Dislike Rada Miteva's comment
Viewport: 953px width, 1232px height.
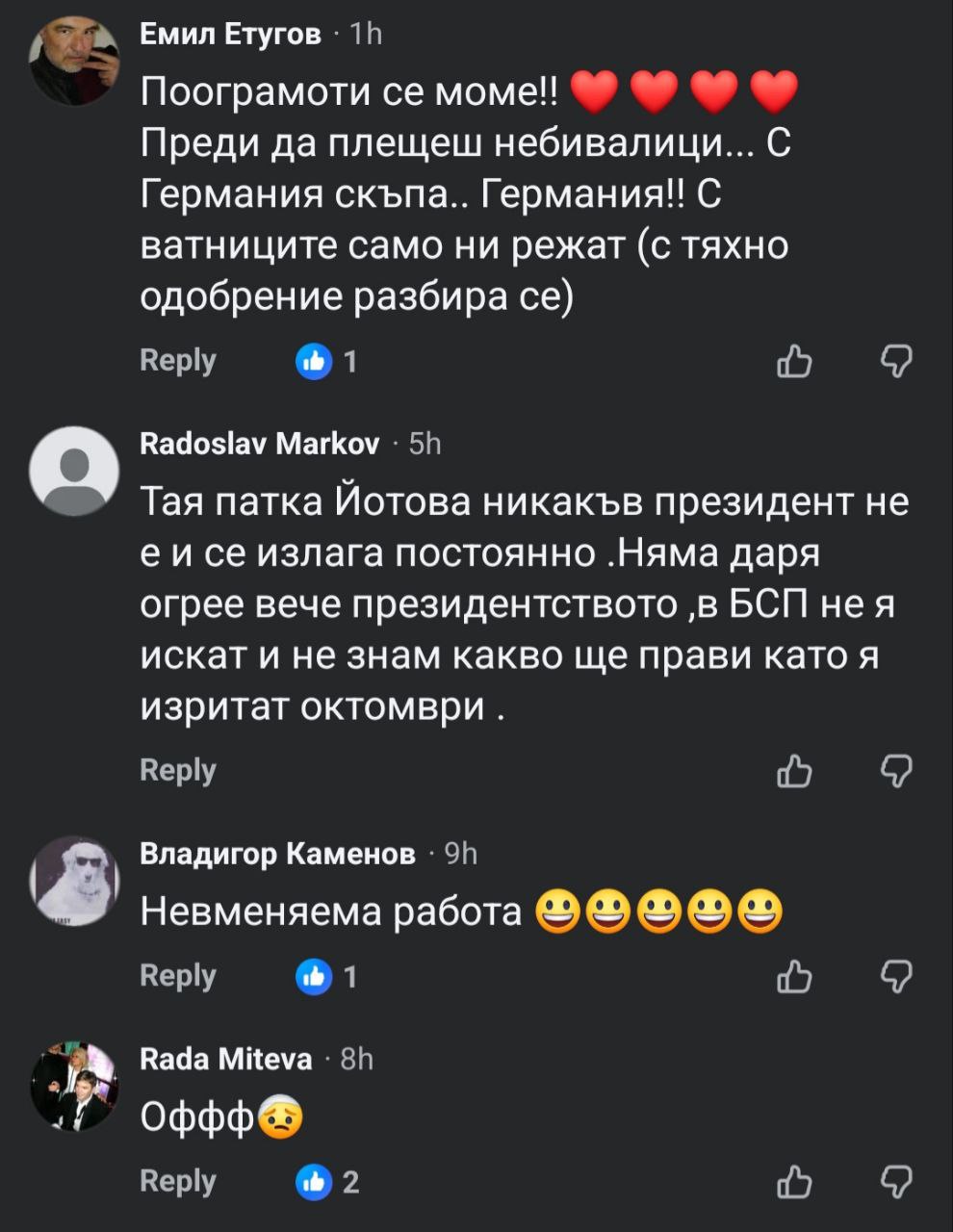896,1182
